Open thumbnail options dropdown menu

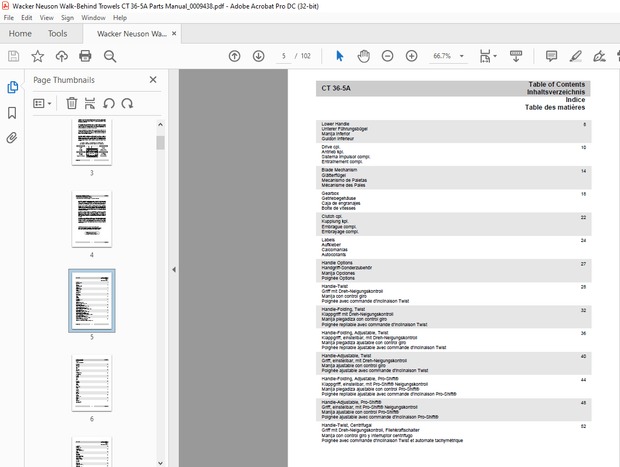click(x=42, y=104)
